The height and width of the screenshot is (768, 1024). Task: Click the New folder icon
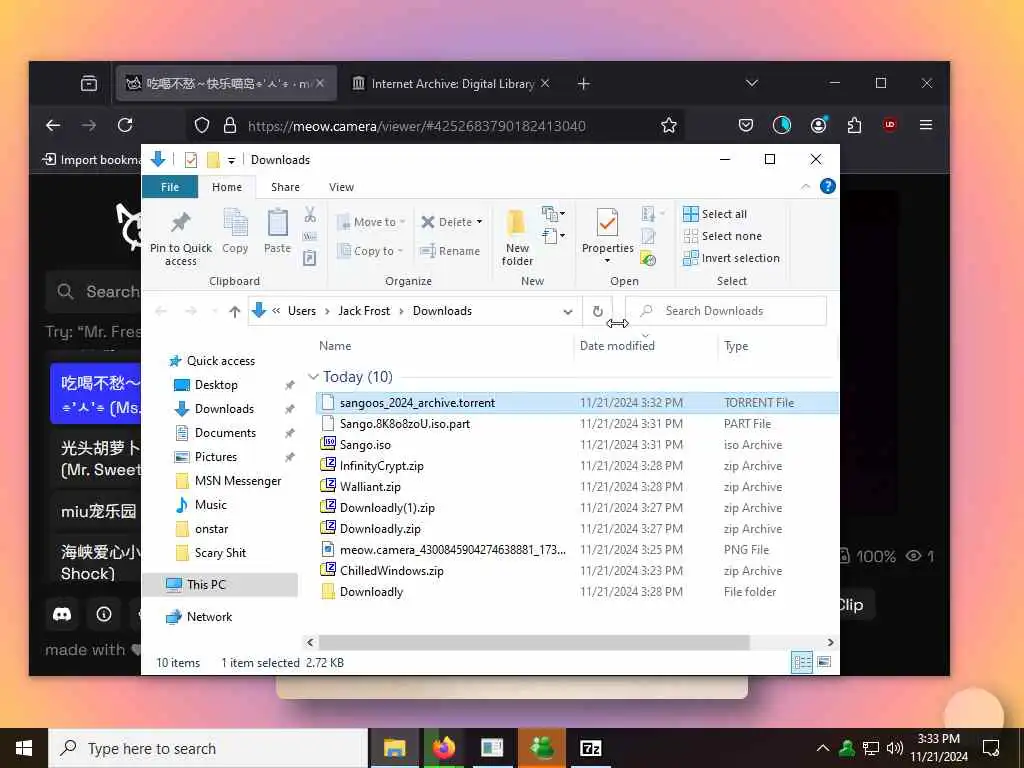pyautogui.click(x=517, y=223)
